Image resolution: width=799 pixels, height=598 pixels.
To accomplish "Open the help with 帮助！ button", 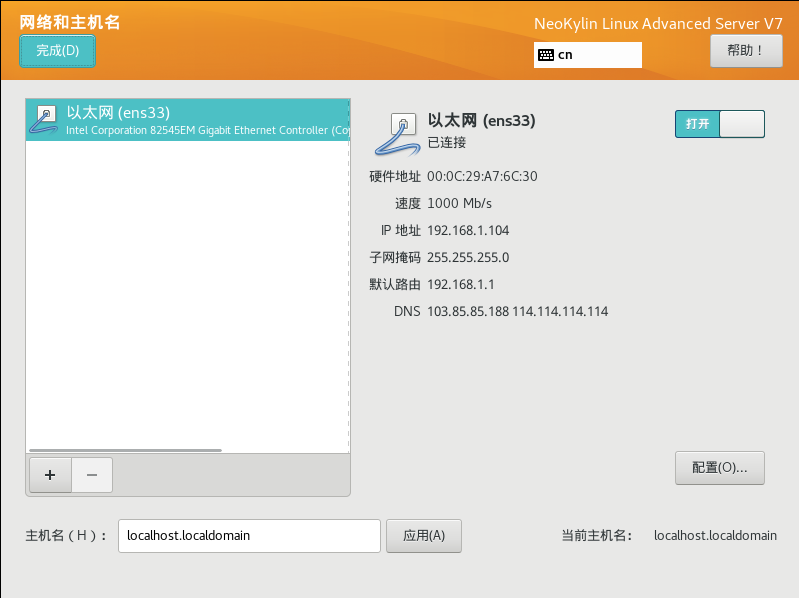I will click(x=746, y=51).
